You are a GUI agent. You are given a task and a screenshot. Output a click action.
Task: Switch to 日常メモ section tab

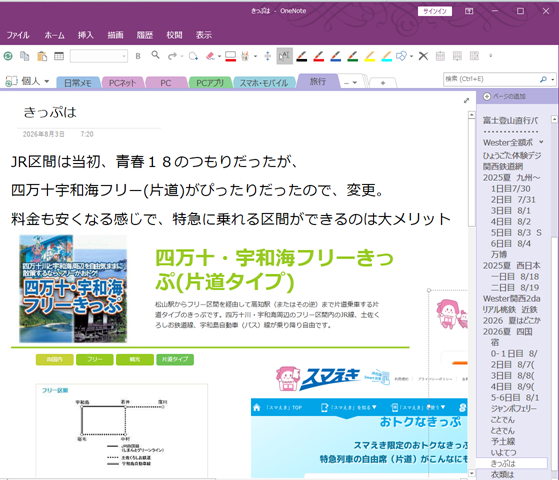tap(78, 83)
